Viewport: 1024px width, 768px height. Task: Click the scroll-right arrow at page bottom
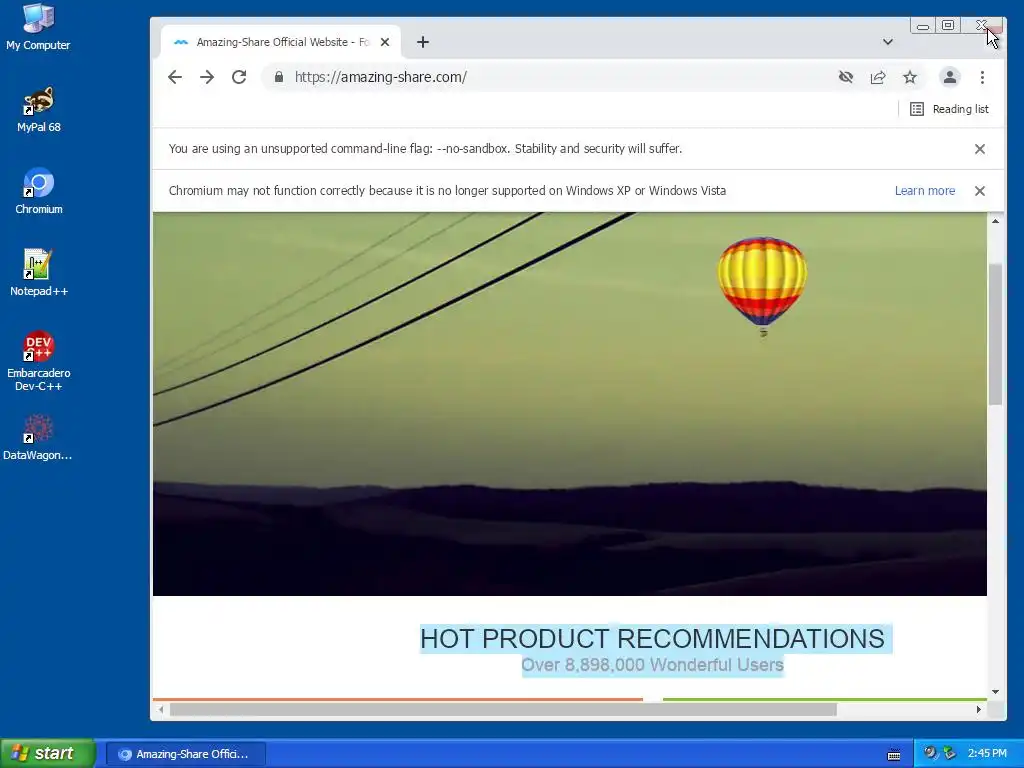click(x=978, y=709)
